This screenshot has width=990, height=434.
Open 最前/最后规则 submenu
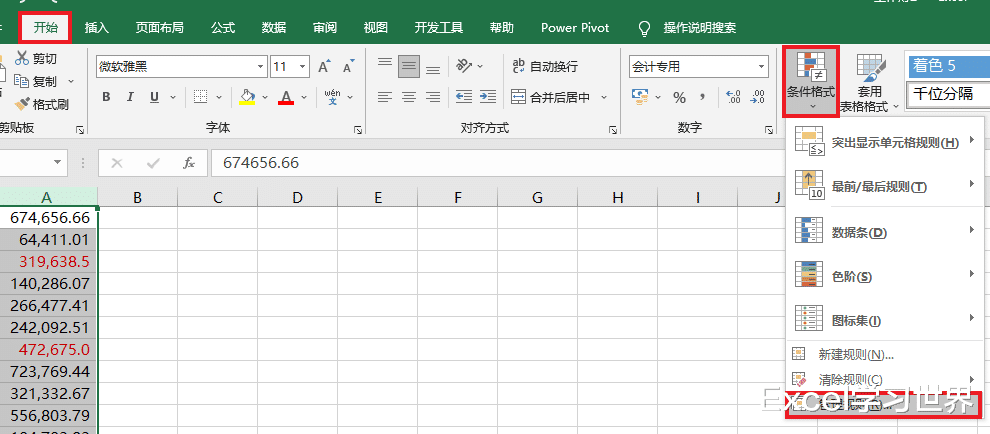click(x=885, y=186)
